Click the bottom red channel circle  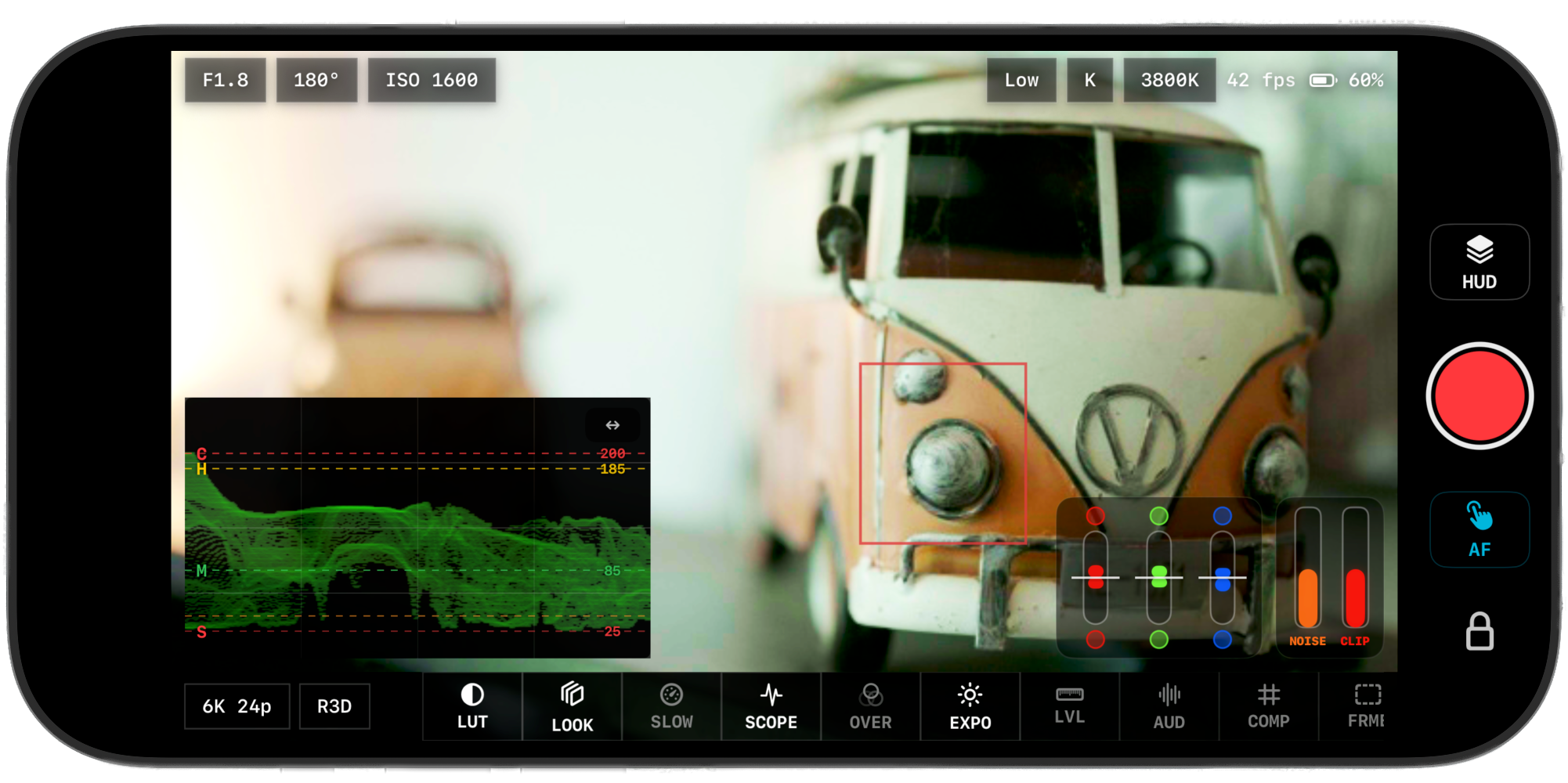pos(1096,640)
